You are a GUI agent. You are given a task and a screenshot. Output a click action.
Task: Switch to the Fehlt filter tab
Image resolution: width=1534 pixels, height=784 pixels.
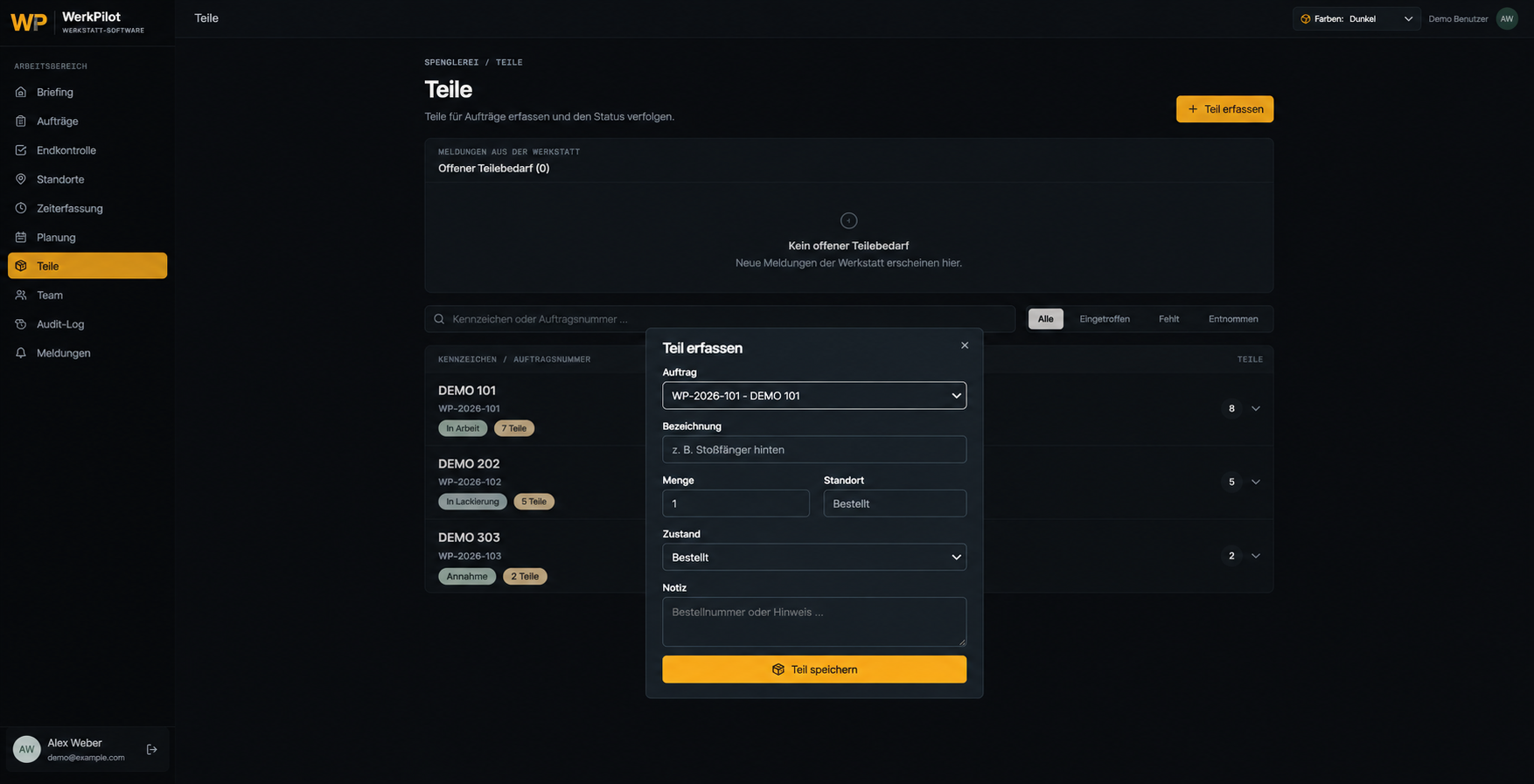(x=1168, y=319)
